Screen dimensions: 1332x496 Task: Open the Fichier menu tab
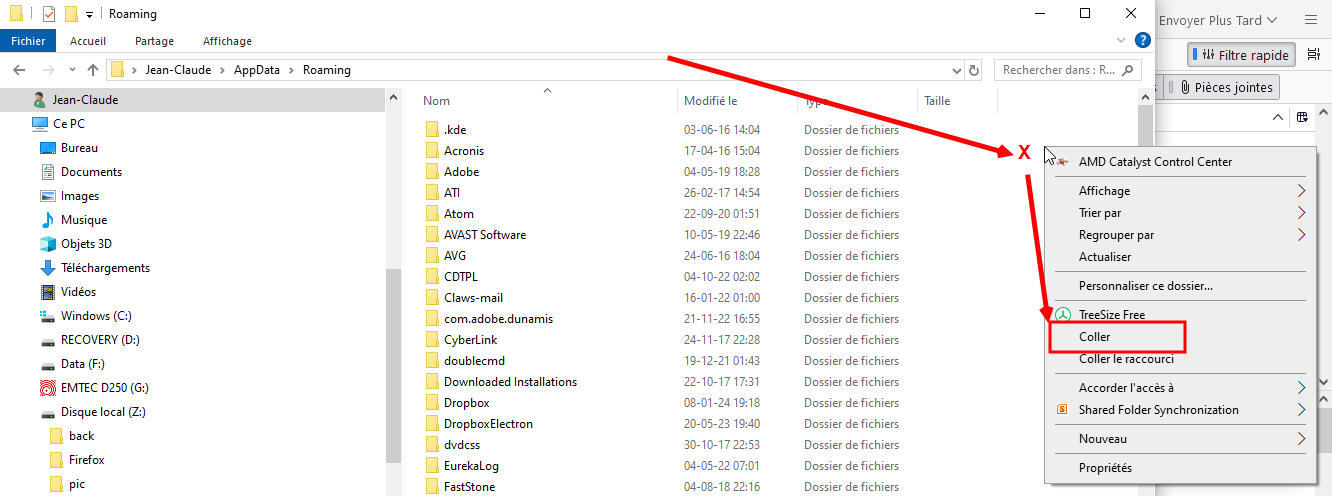(29, 41)
